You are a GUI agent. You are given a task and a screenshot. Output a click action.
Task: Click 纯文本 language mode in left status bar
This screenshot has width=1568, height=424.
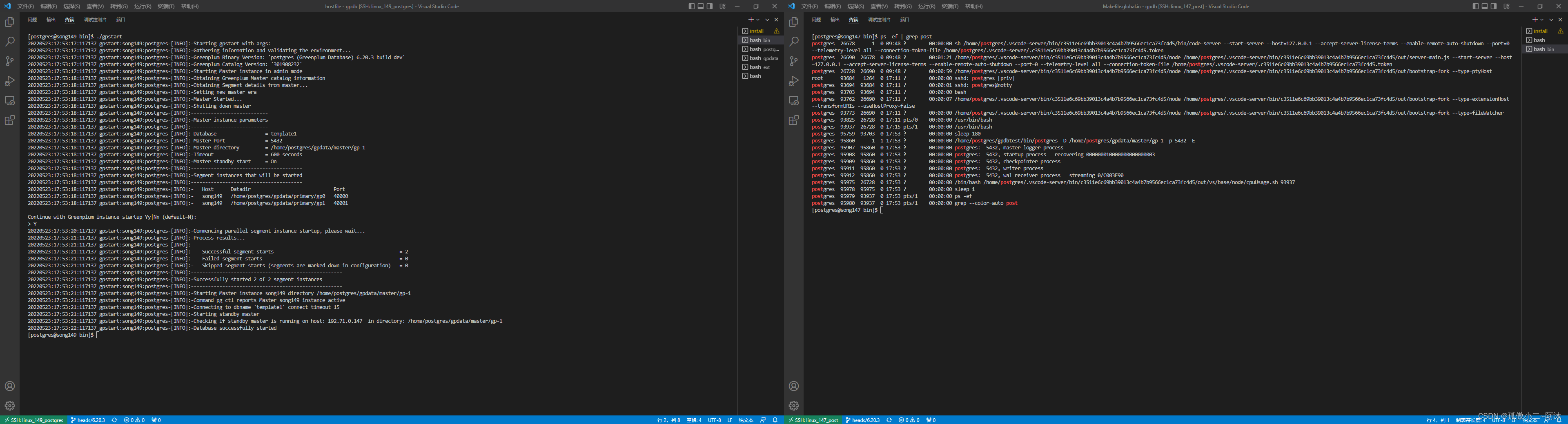tap(746, 420)
